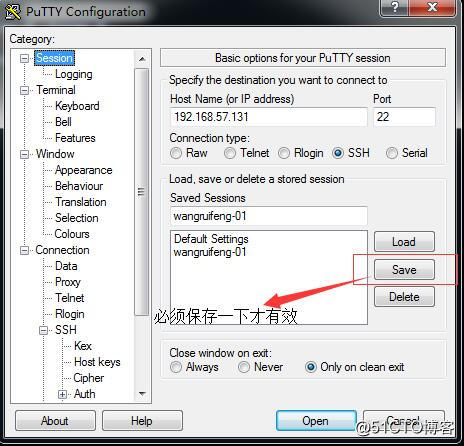Click the Host Name input field
This screenshot has height=446, width=464.
click(269, 117)
